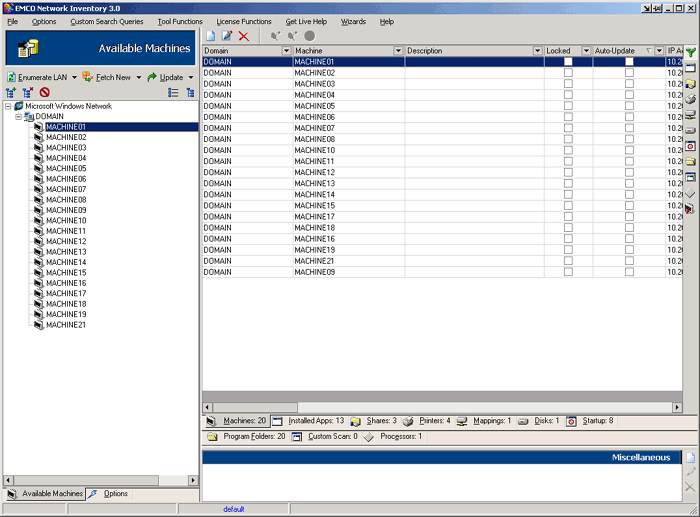Toggle Auto-Update checkbox for MACHINE03

[x=629, y=84]
